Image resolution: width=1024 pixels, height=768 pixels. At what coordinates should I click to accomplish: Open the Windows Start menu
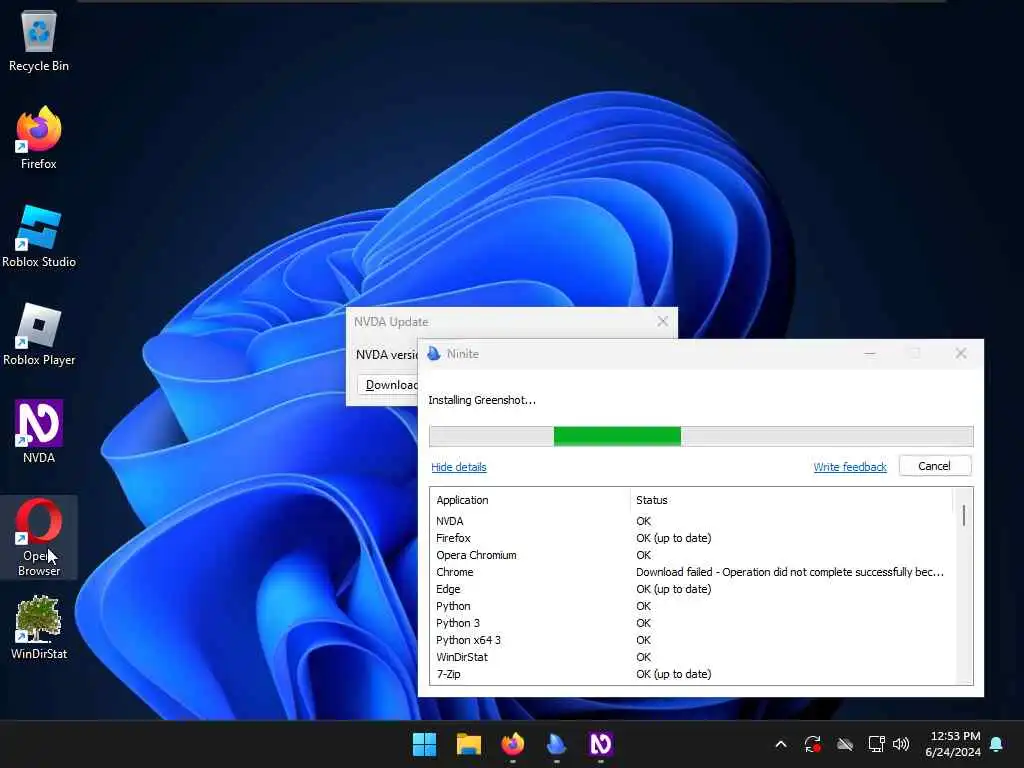[x=424, y=744]
